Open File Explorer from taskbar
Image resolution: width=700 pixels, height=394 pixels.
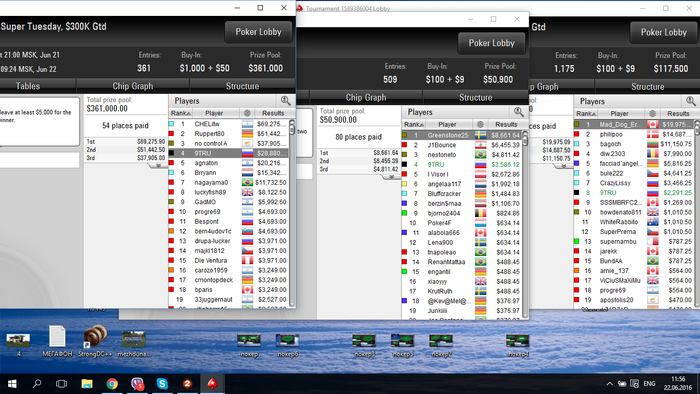coord(87,384)
